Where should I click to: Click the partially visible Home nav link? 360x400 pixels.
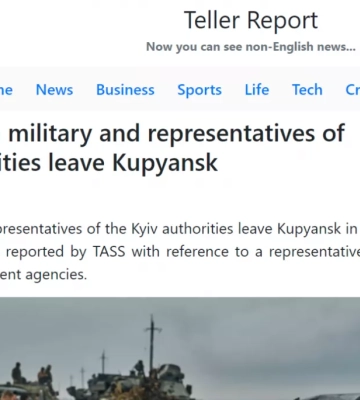(6, 90)
